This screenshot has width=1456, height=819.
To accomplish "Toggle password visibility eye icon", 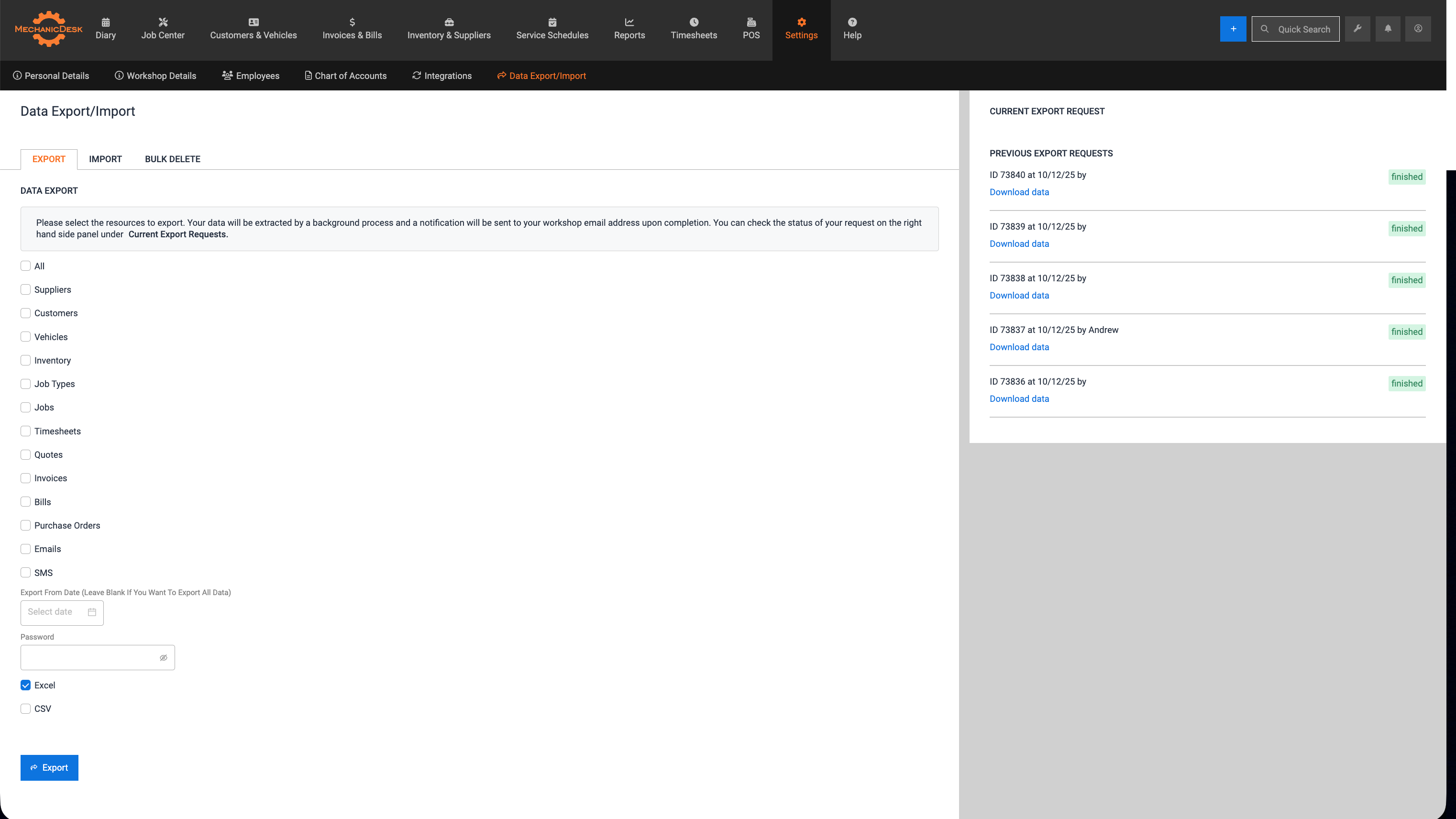I will tap(164, 657).
